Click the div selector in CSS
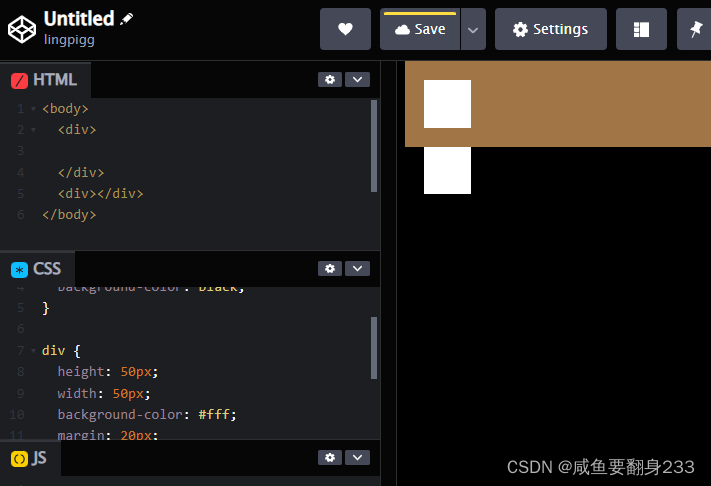The image size is (711, 486). pos(54,350)
